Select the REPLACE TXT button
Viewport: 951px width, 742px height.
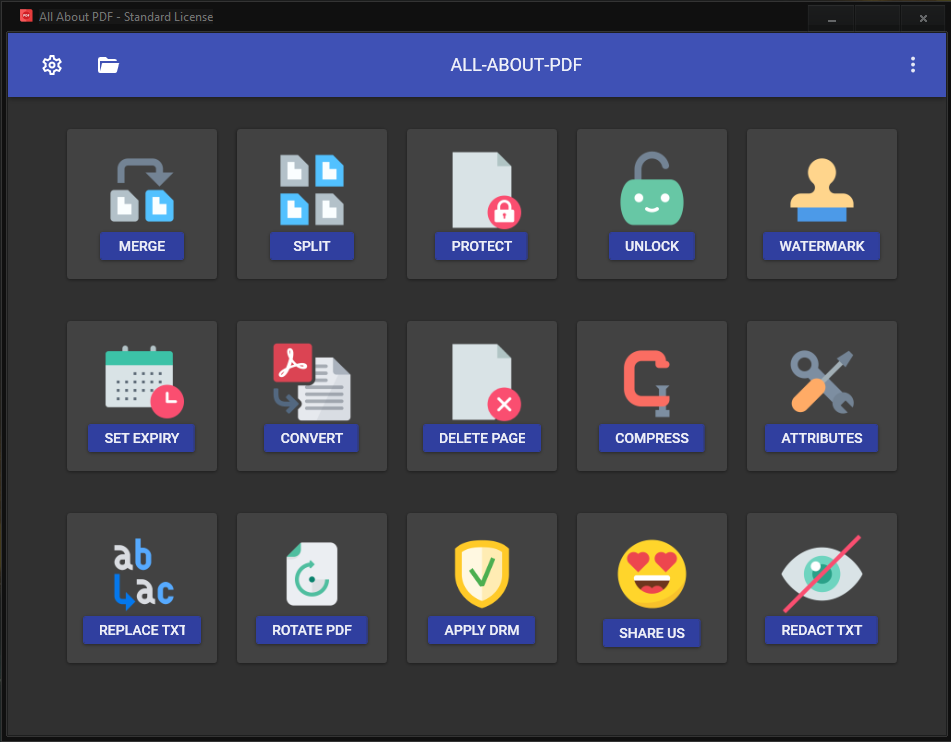click(x=142, y=630)
